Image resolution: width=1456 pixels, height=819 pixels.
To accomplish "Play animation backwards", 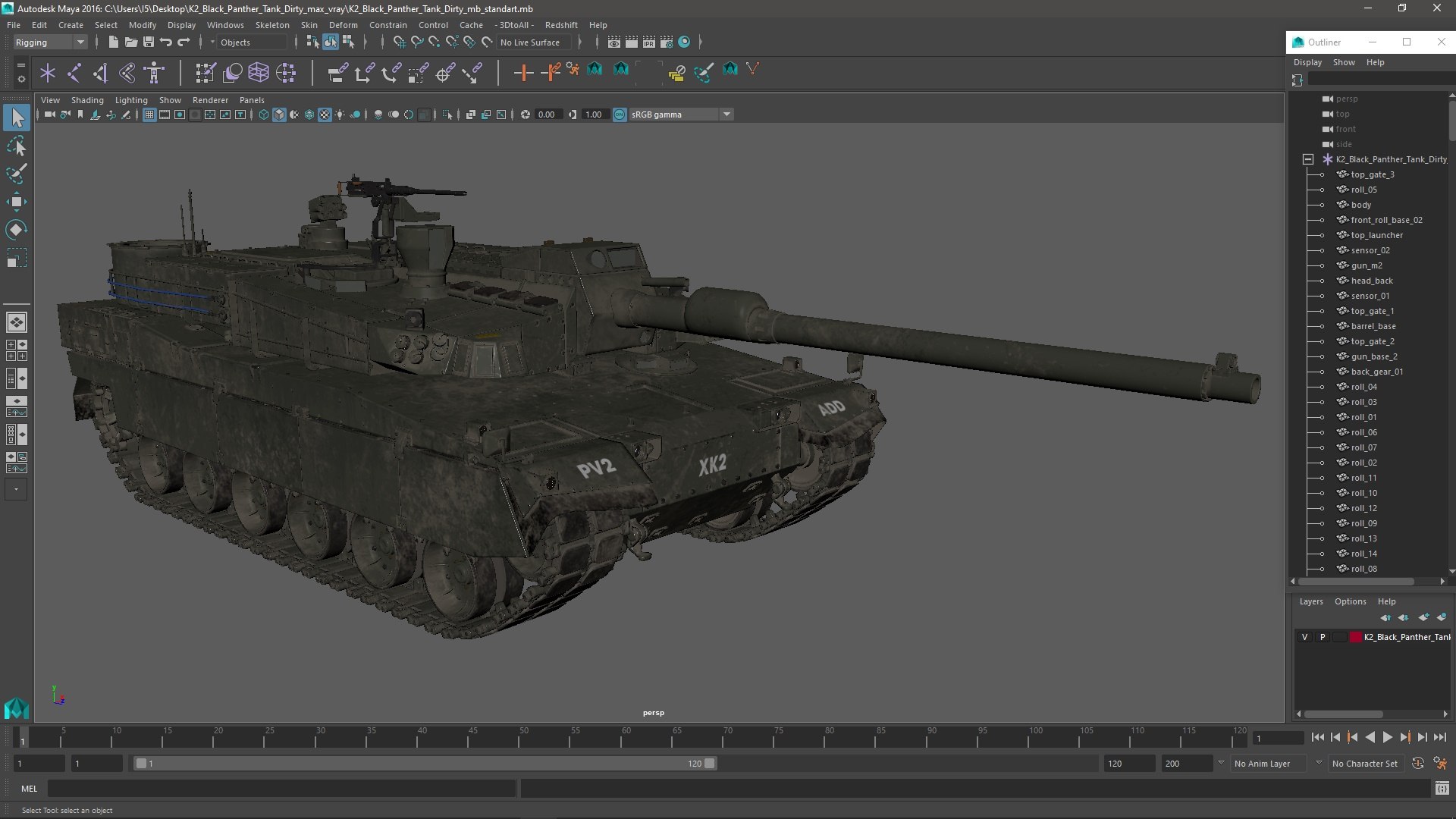I will 1370,737.
